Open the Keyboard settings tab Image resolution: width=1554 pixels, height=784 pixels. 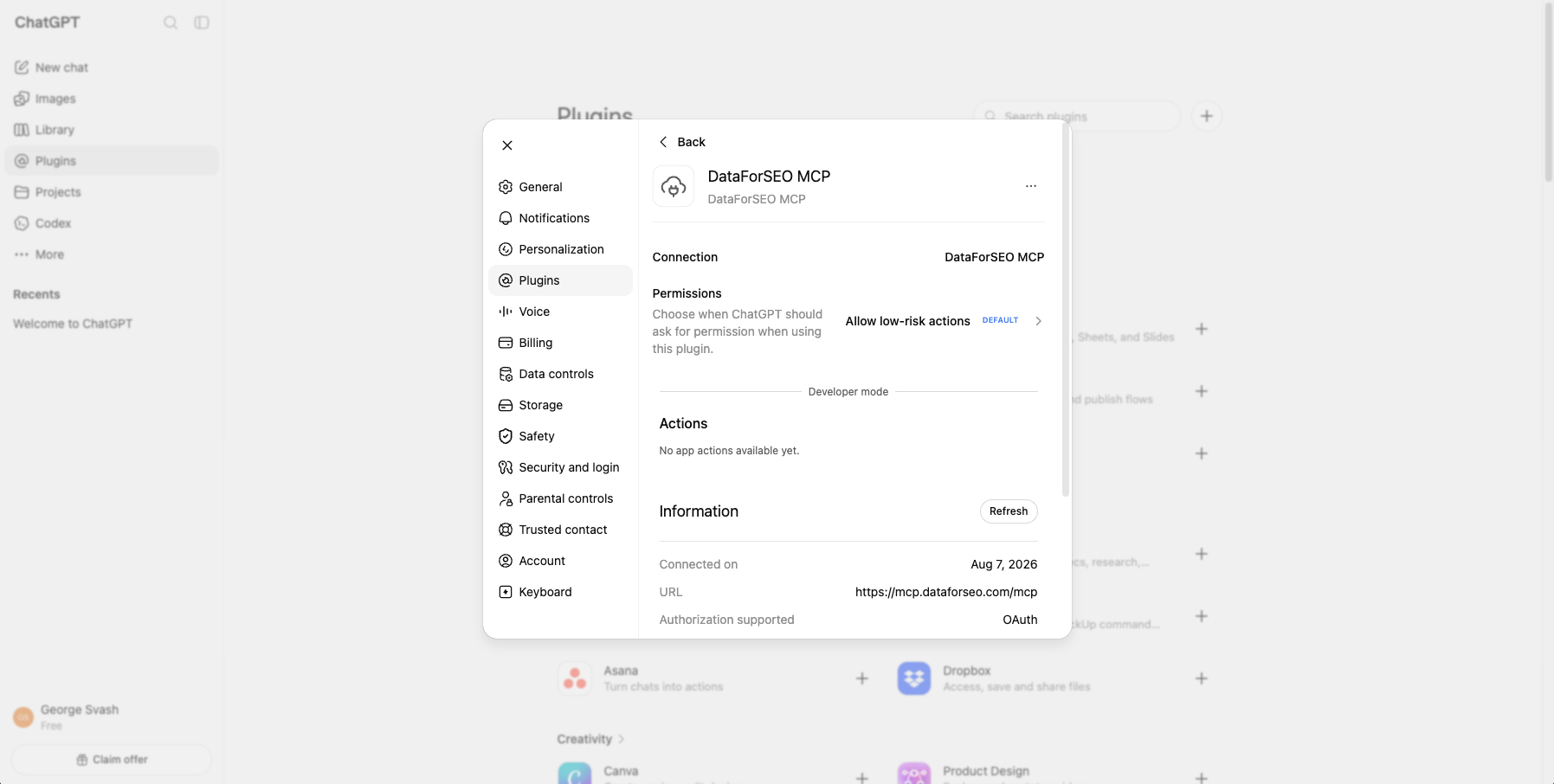[560, 592]
